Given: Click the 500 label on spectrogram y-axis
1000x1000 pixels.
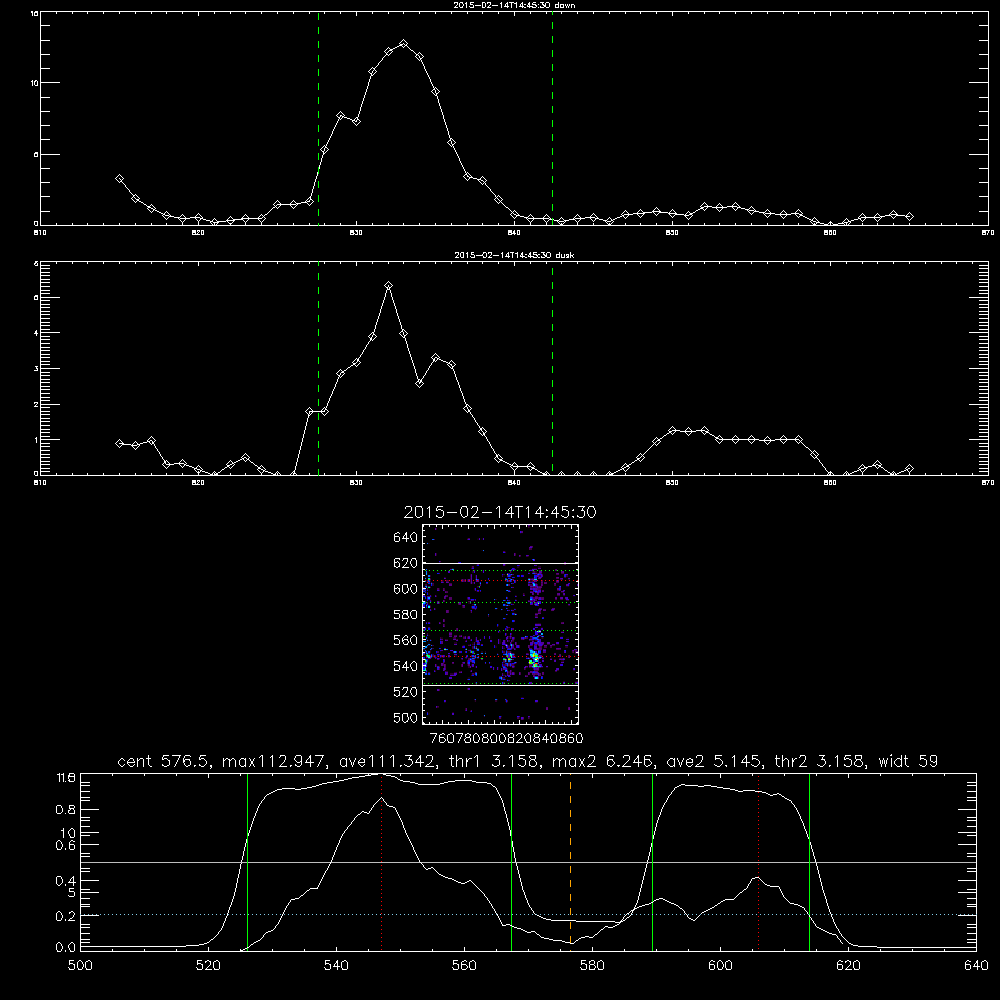Looking at the screenshot, I should (405, 717).
